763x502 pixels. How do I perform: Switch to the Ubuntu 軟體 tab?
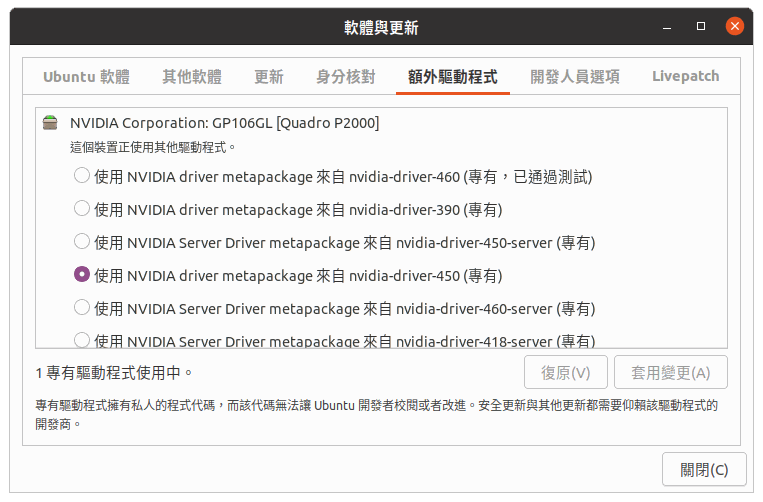[x=86, y=76]
